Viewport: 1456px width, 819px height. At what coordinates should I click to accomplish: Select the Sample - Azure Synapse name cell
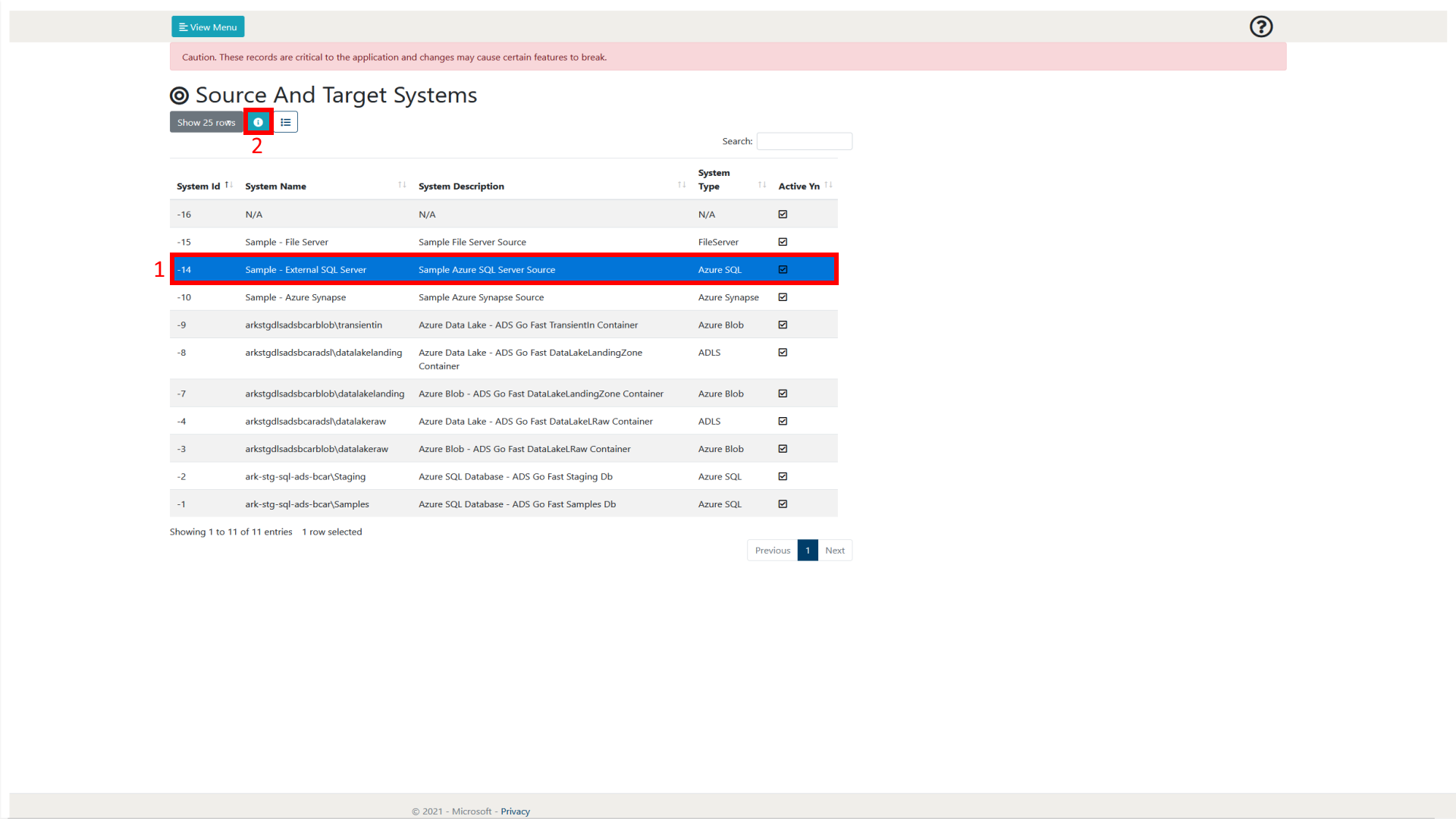click(295, 297)
